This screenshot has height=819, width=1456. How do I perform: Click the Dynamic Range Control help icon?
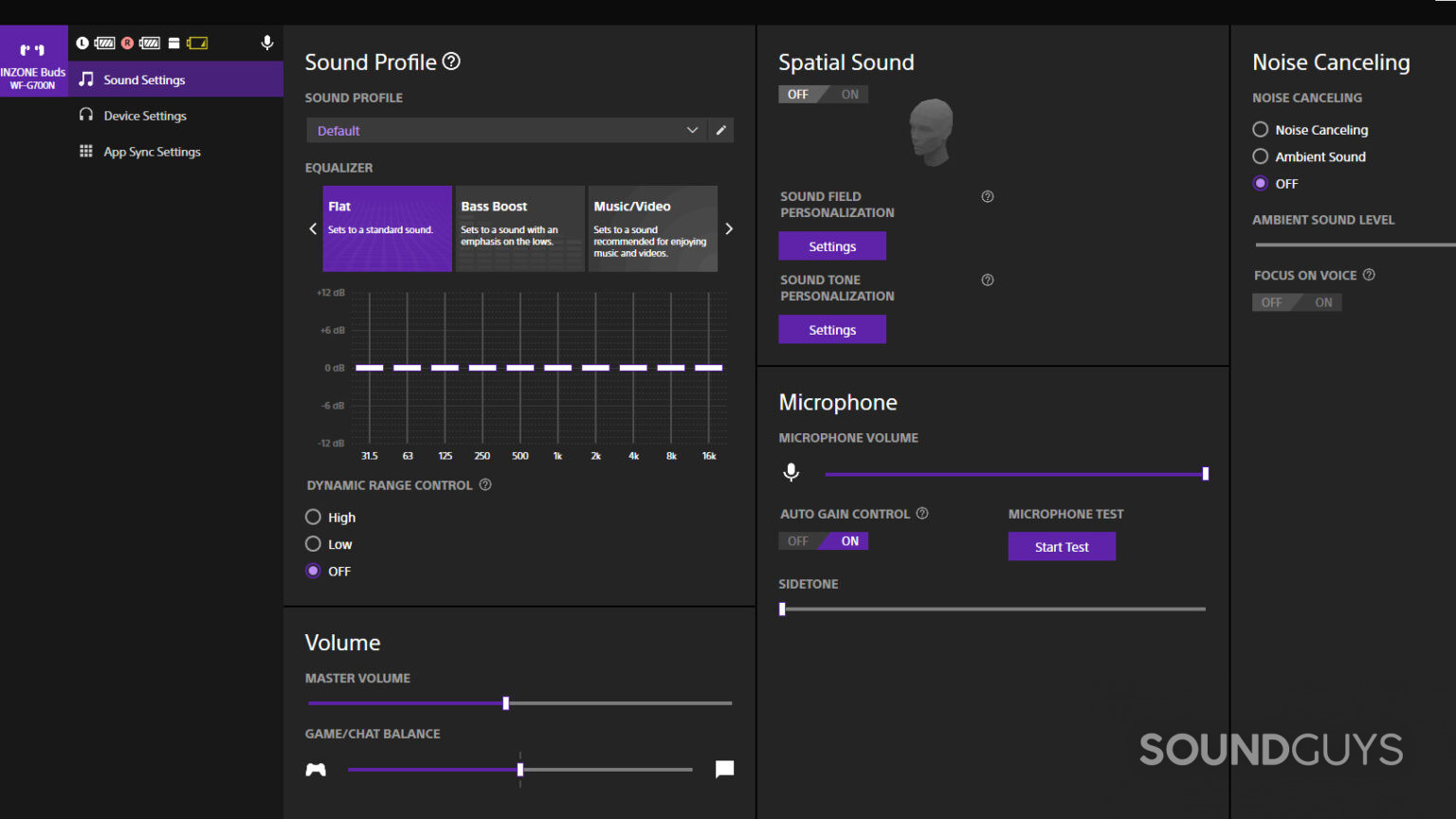tap(485, 485)
